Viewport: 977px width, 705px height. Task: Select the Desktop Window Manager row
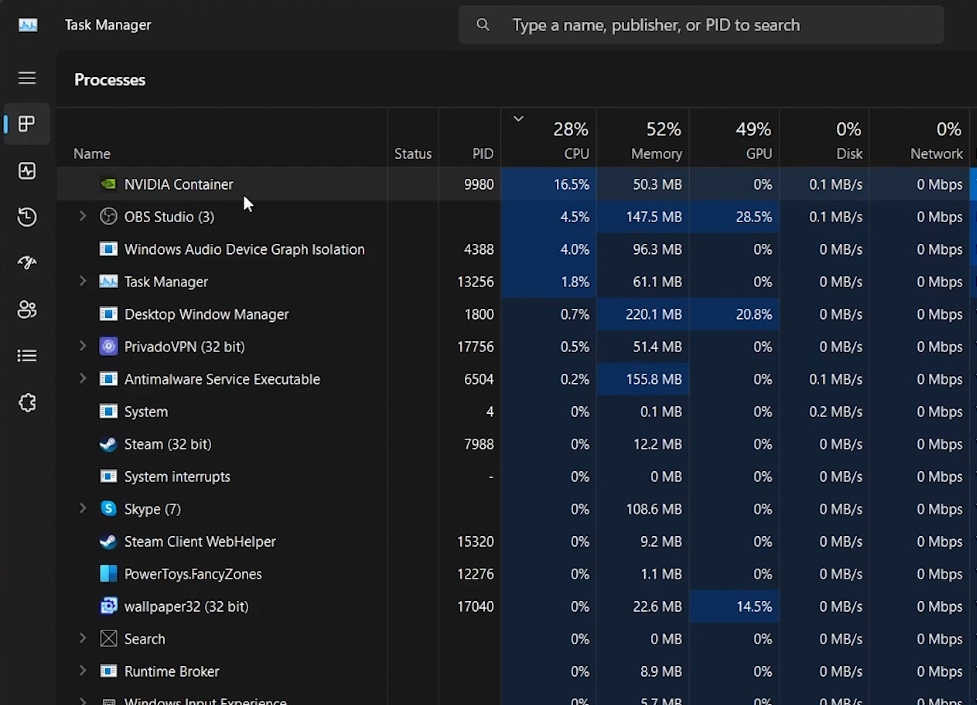[x=206, y=314]
